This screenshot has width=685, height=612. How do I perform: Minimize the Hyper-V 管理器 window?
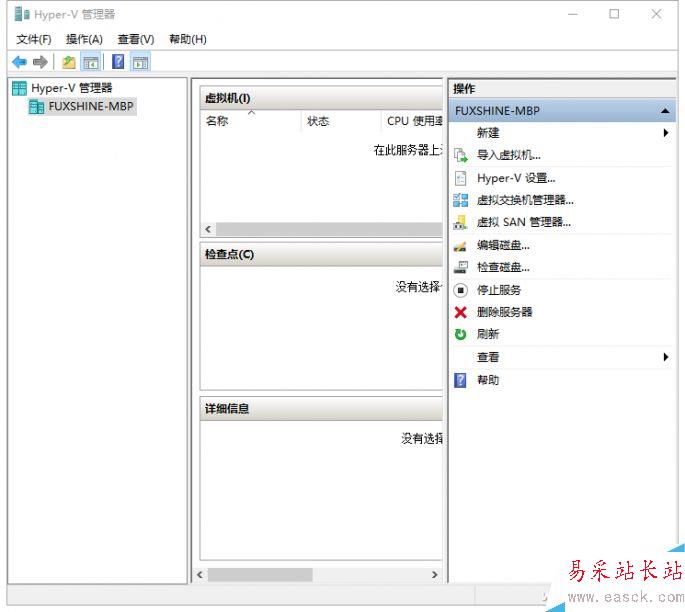click(x=573, y=14)
